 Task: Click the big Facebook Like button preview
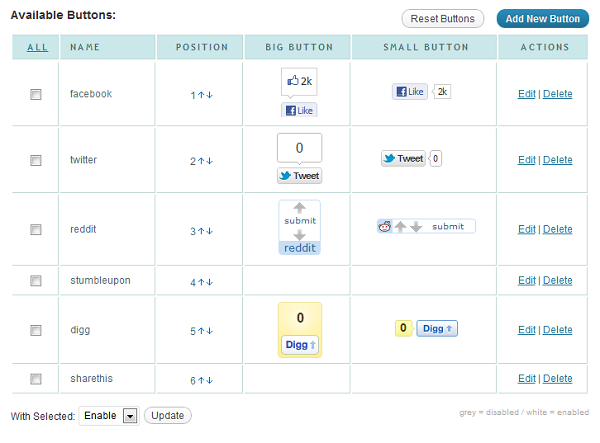tap(299, 110)
